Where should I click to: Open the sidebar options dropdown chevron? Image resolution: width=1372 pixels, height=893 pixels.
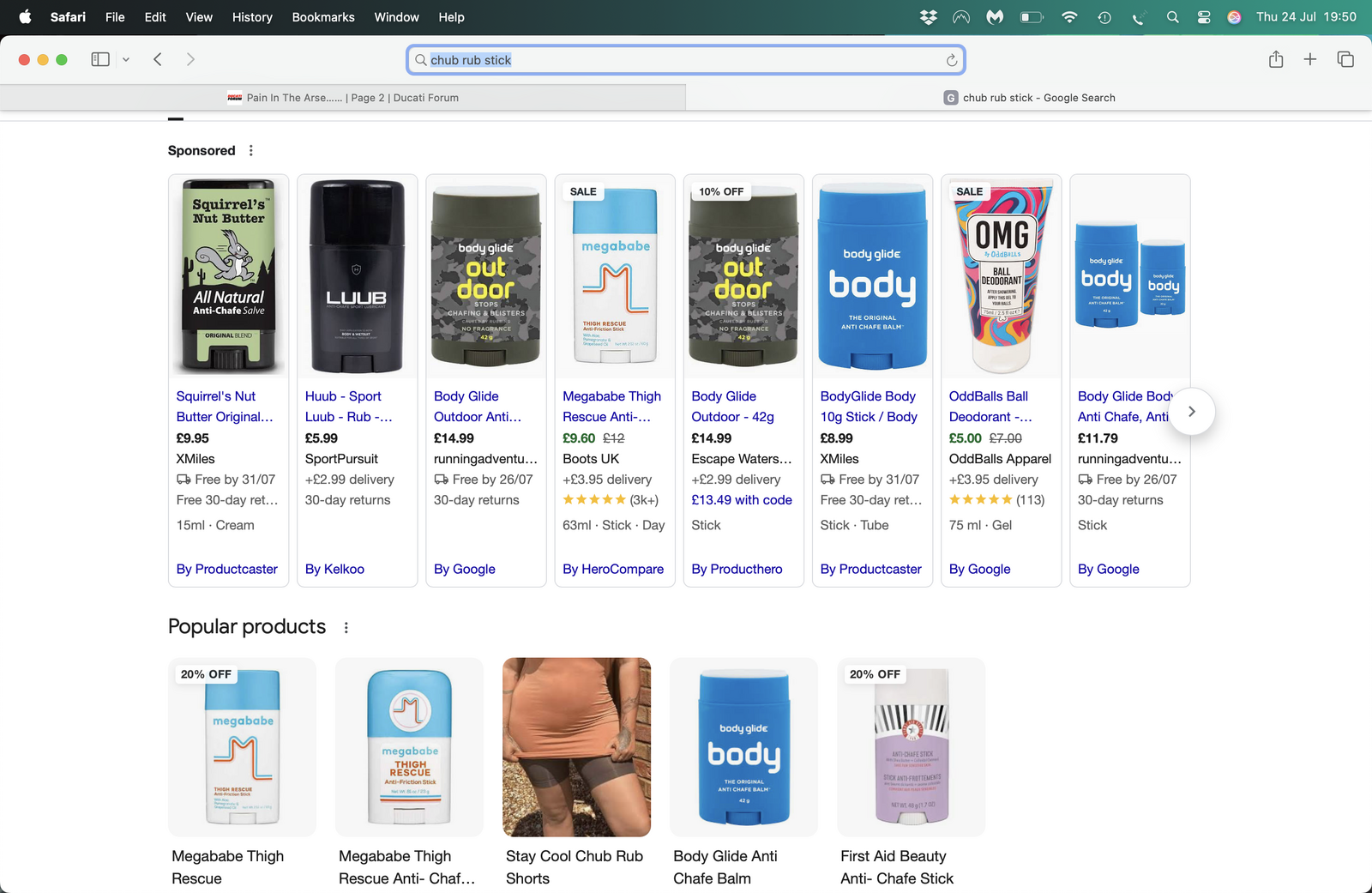pyautogui.click(x=126, y=60)
